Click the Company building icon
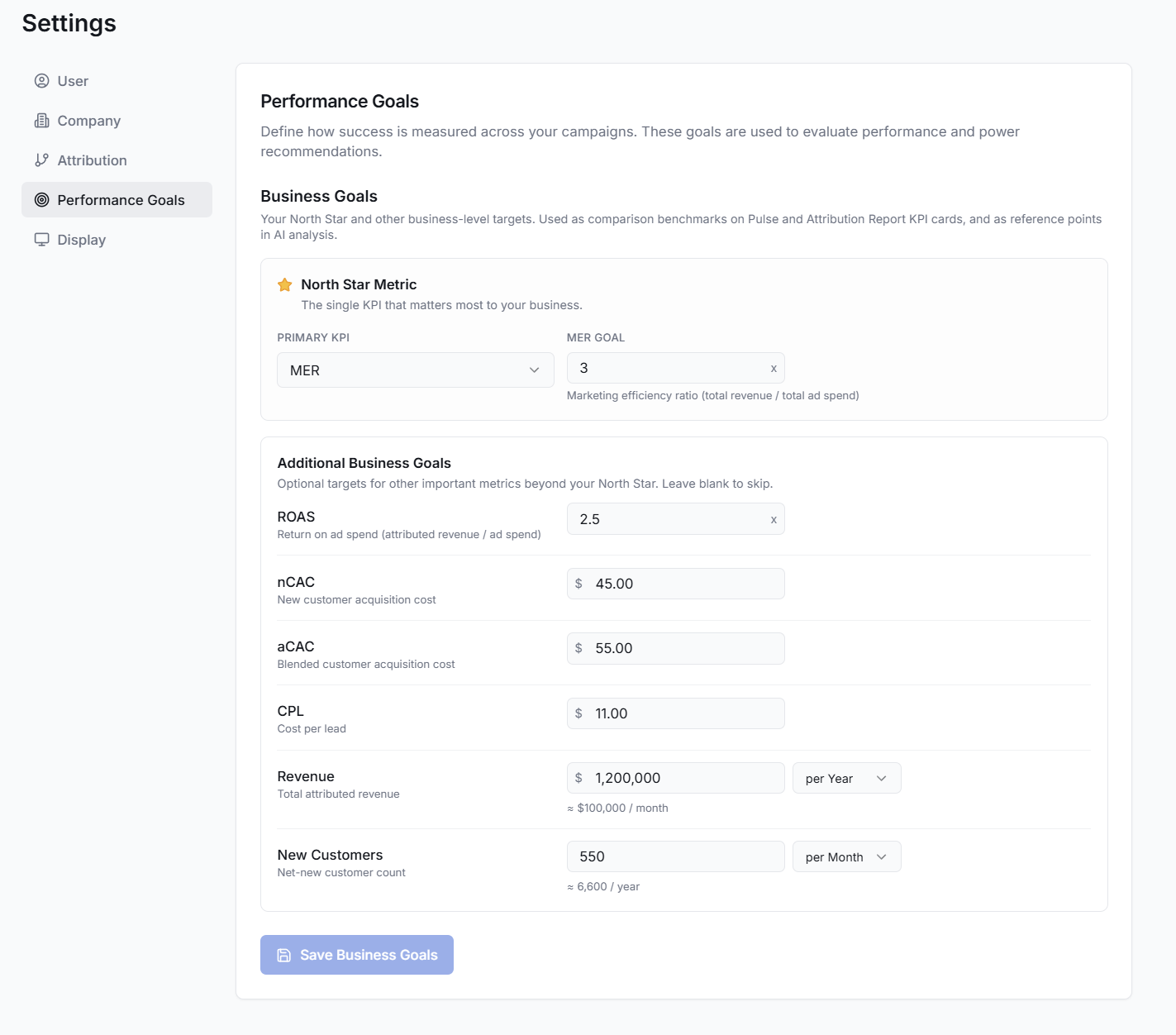Screen dimensions: 1176x1035 click(41, 121)
